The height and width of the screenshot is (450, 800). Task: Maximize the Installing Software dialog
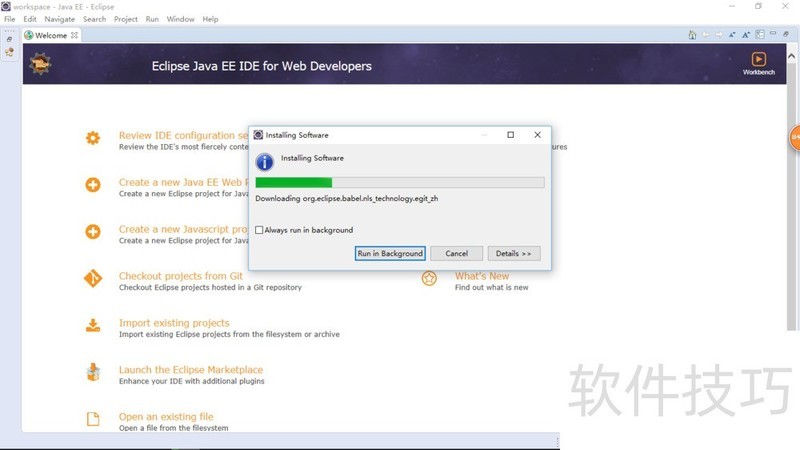(510, 135)
